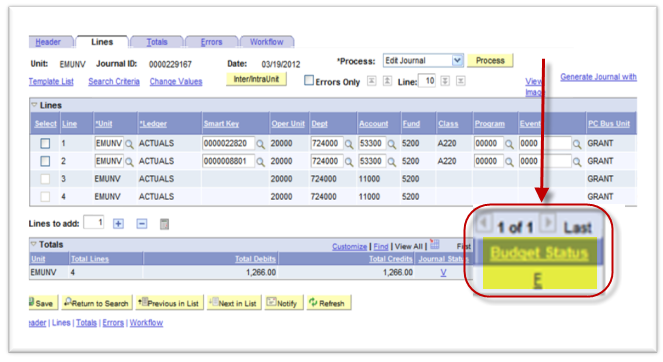Select the checkbox for line 1

(x=45, y=143)
